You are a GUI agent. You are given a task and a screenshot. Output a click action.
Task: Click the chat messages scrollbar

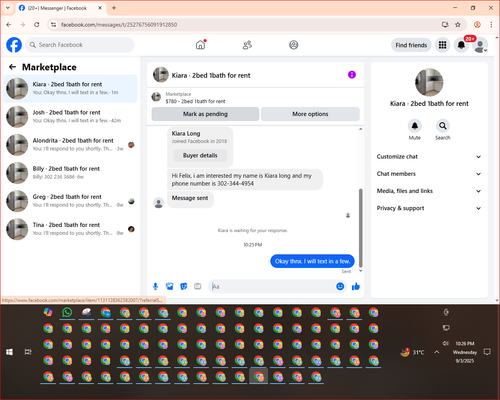click(360, 228)
